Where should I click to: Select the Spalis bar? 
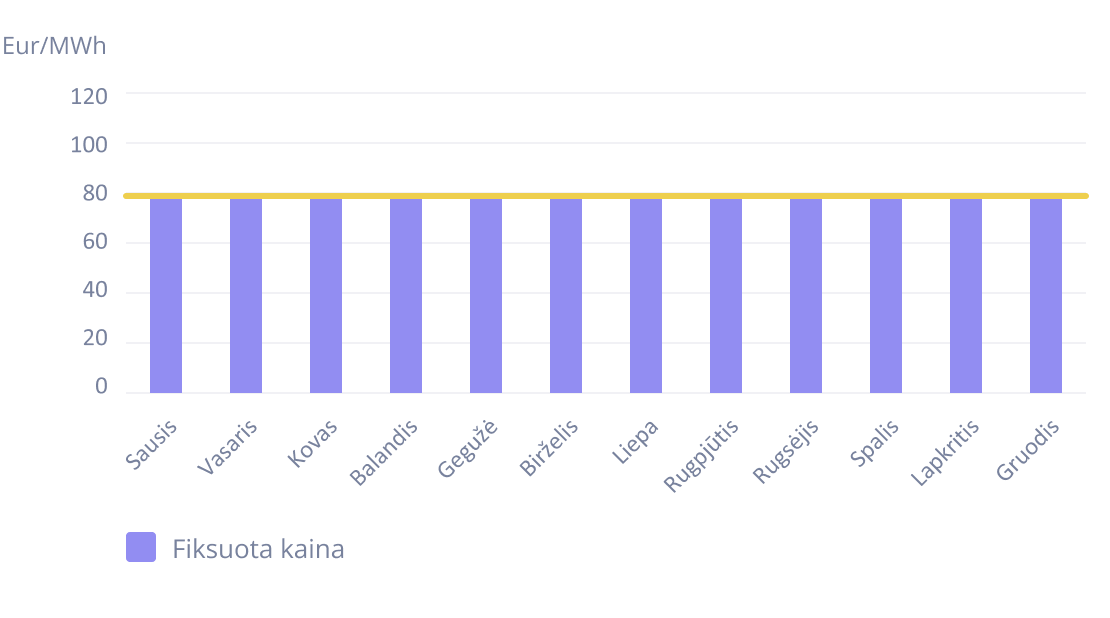(x=886, y=295)
